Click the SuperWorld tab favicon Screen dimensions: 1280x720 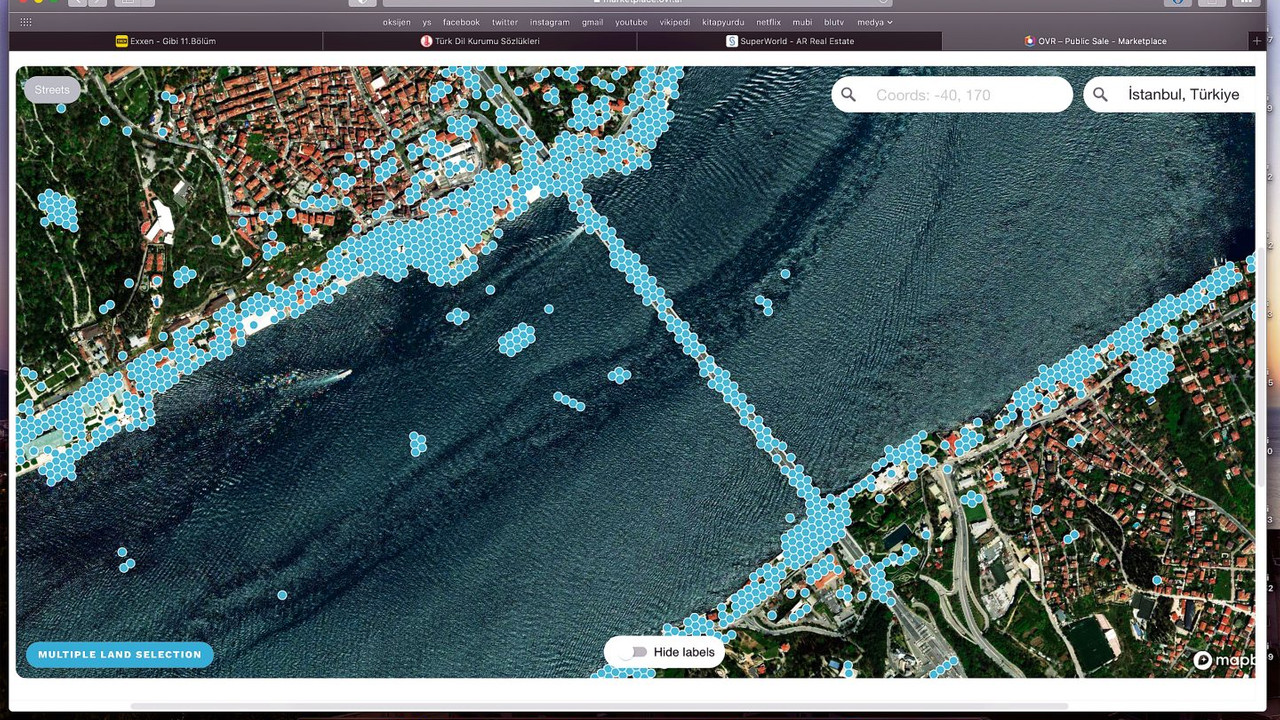click(732, 41)
